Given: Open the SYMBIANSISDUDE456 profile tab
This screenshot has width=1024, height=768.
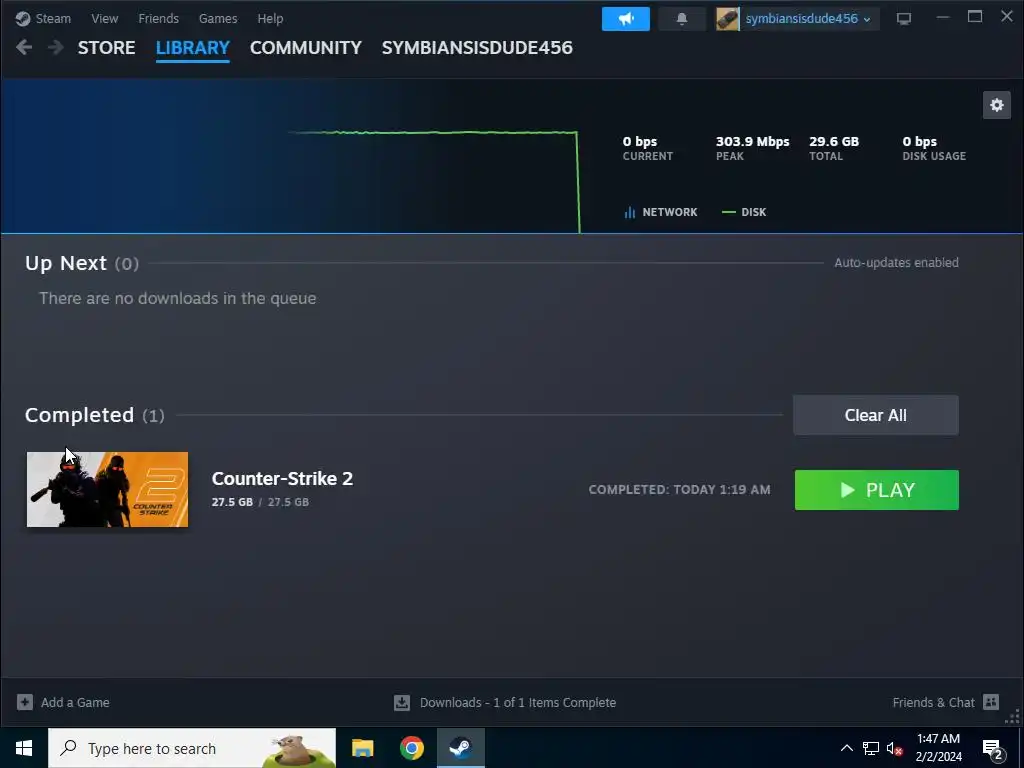Looking at the screenshot, I should (477, 48).
